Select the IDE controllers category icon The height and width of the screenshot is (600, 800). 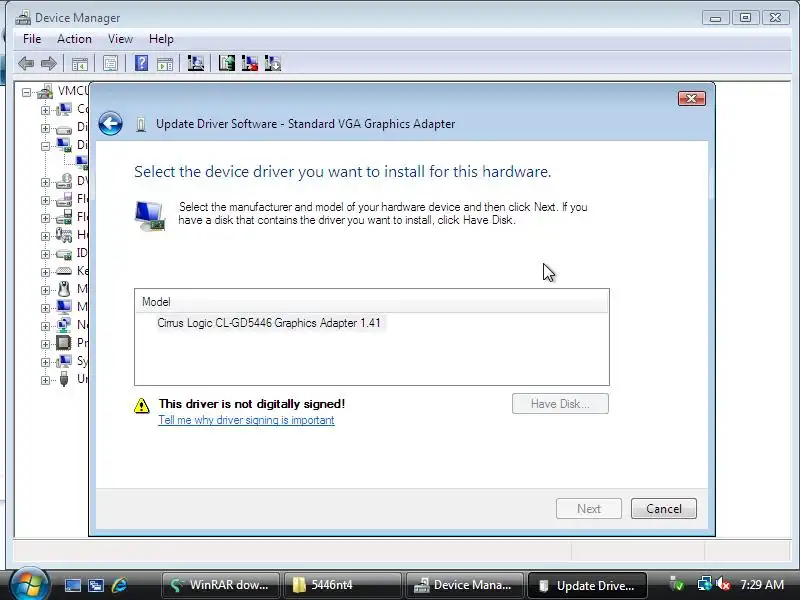(x=64, y=254)
